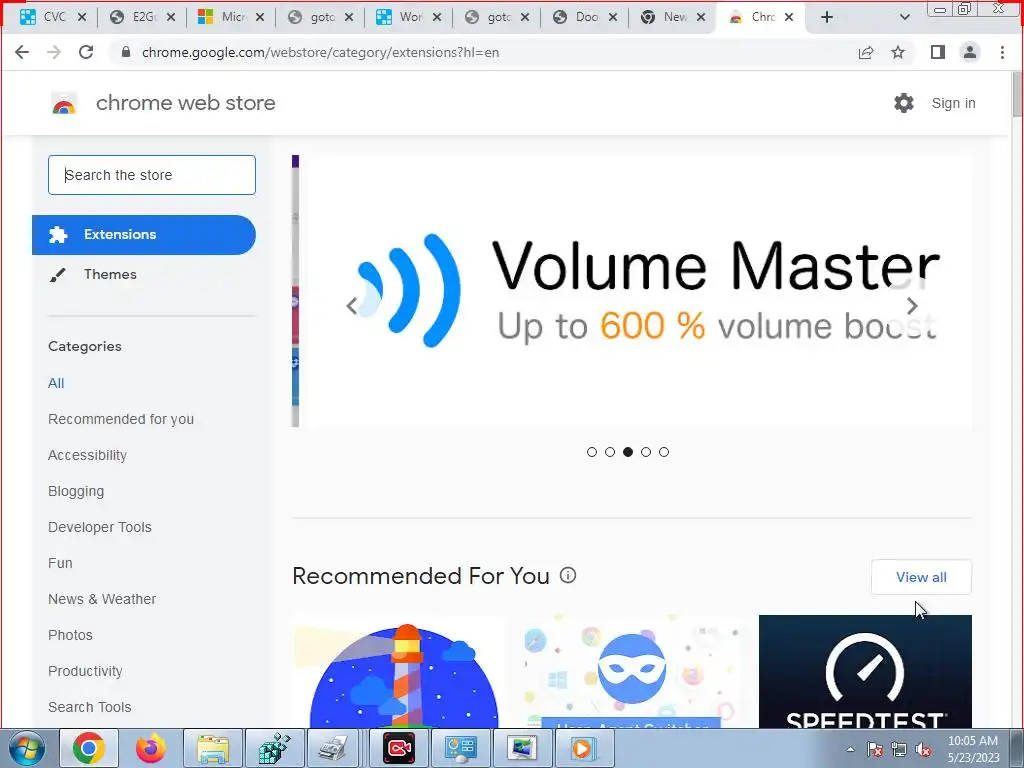Open Web Store settings gear
1024x768 pixels.
(x=904, y=103)
